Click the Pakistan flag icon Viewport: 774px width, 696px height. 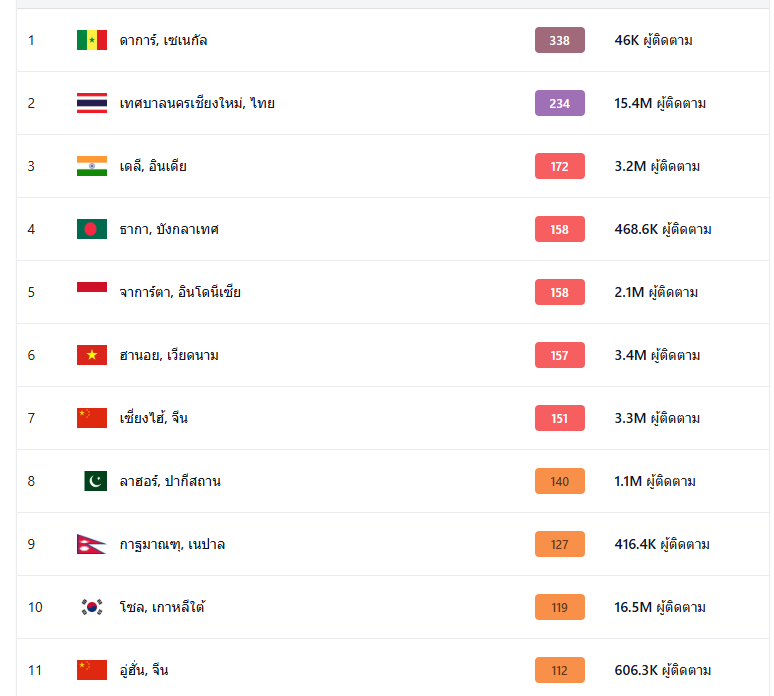95,481
